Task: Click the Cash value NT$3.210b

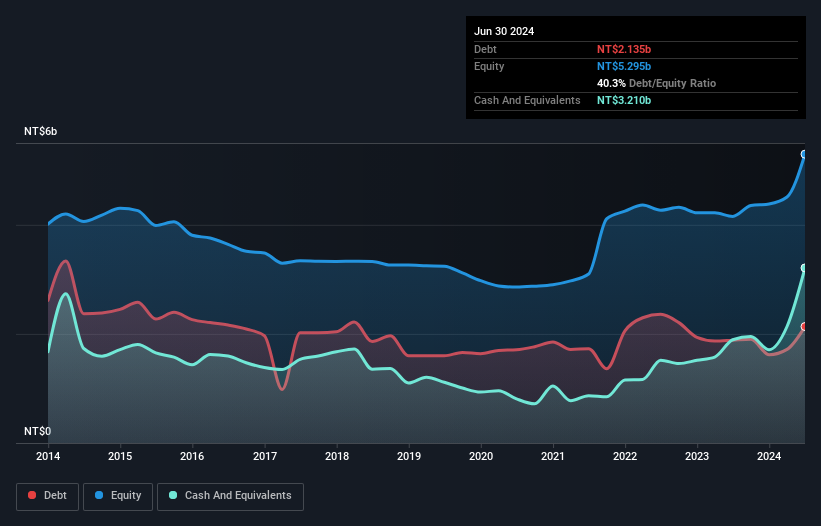Action: click(x=624, y=100)
